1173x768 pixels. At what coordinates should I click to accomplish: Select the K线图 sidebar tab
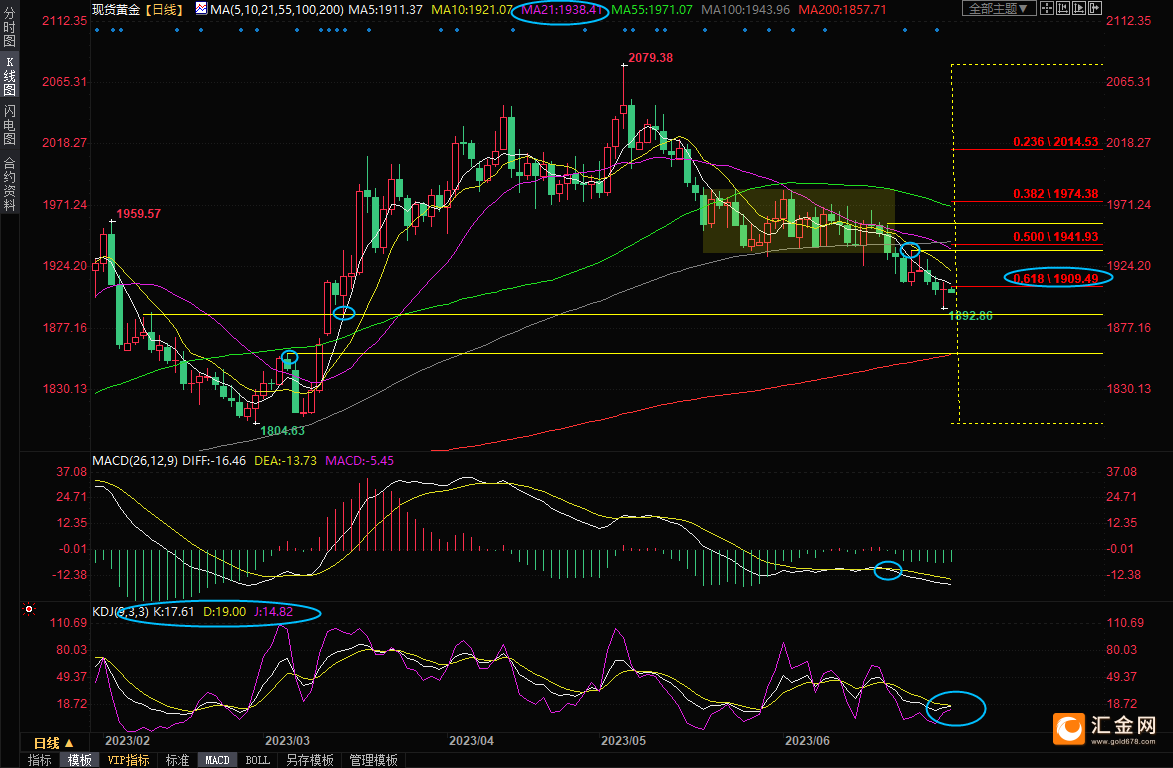[x=9, y=76]
